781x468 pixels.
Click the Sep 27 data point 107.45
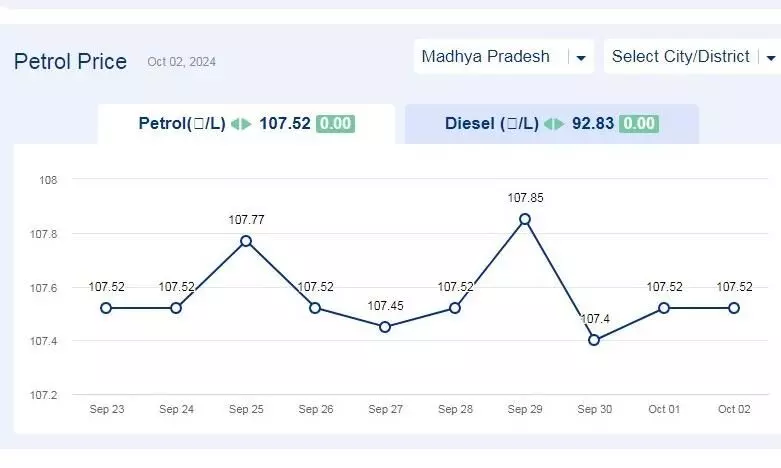(385, 327)
